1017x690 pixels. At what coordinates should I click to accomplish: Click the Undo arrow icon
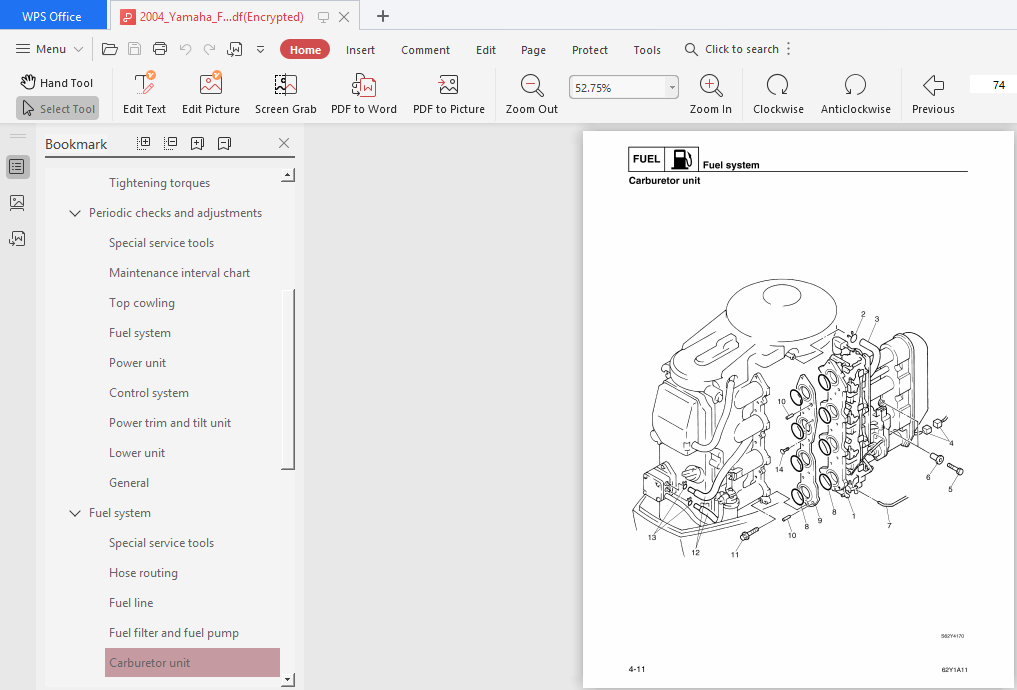coord(185,49)
